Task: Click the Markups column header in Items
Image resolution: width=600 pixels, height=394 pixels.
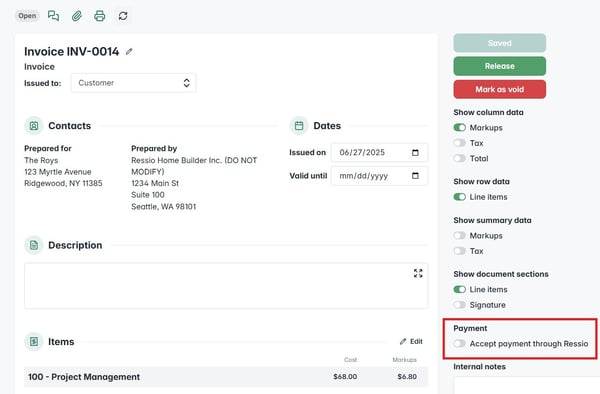Action: [x=404, y=360]
